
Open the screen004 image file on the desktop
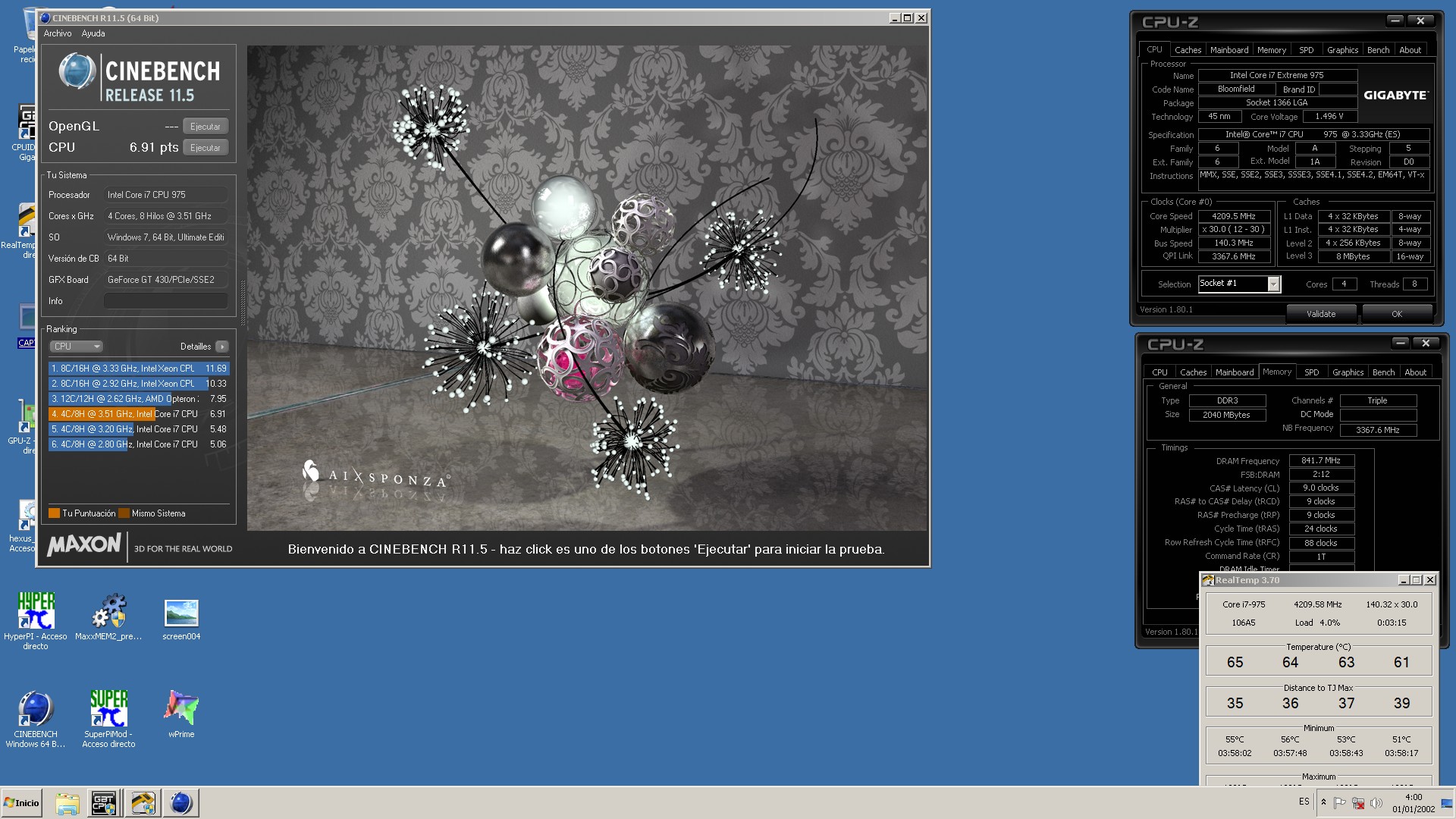181,620
